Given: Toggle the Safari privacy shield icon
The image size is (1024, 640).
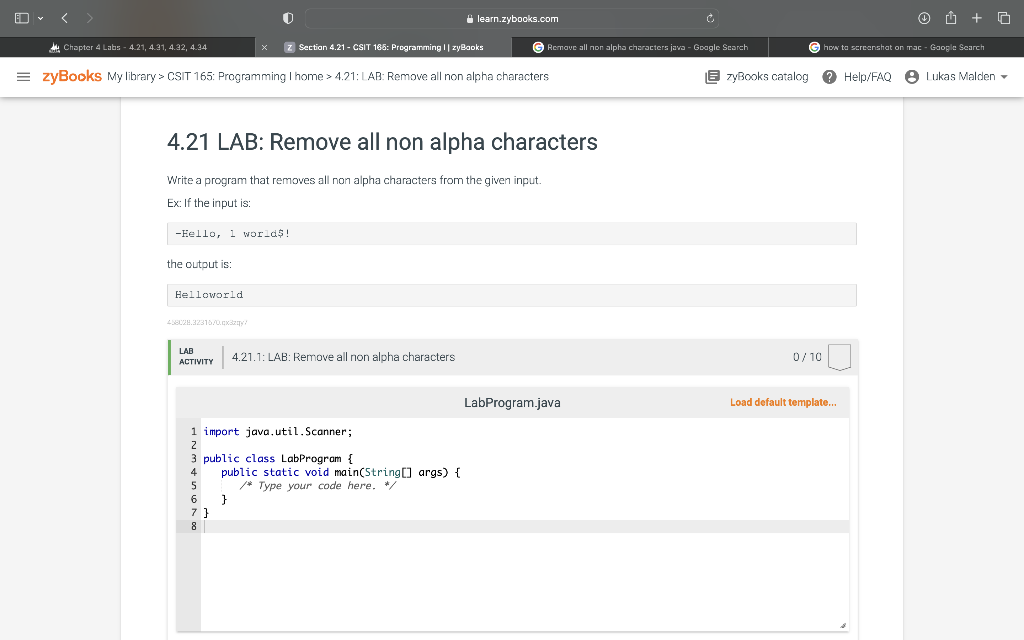Looking at the screenshot, I should [x=286, y=17].
